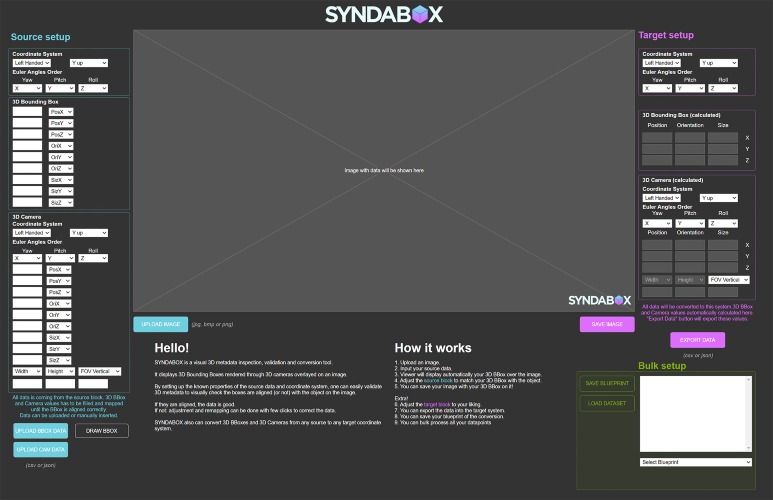The height and width of the screenshot is (500, 773).
Task: Open PosY dropdown in source 3D Bounding Box
Action: (x=61, y=123)
